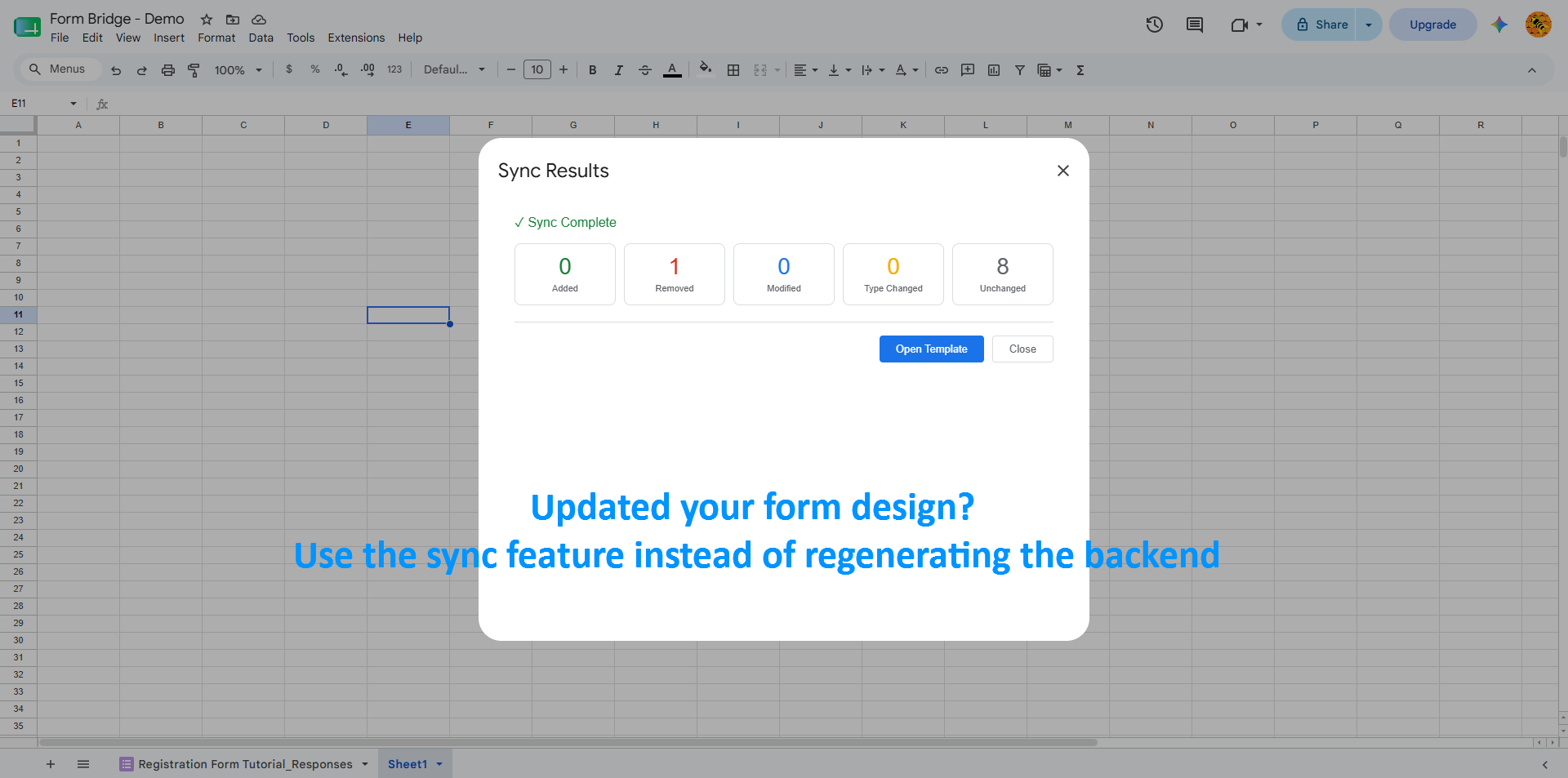Click the video meeting camera icon
Screen dimensions: 1568x778
point(1240,24)
